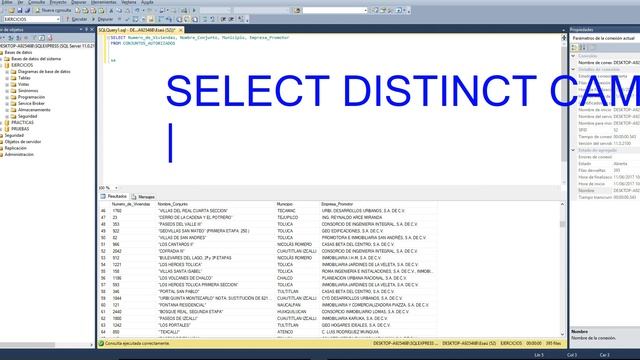Expand the Programación folder node

click(7, 97)
